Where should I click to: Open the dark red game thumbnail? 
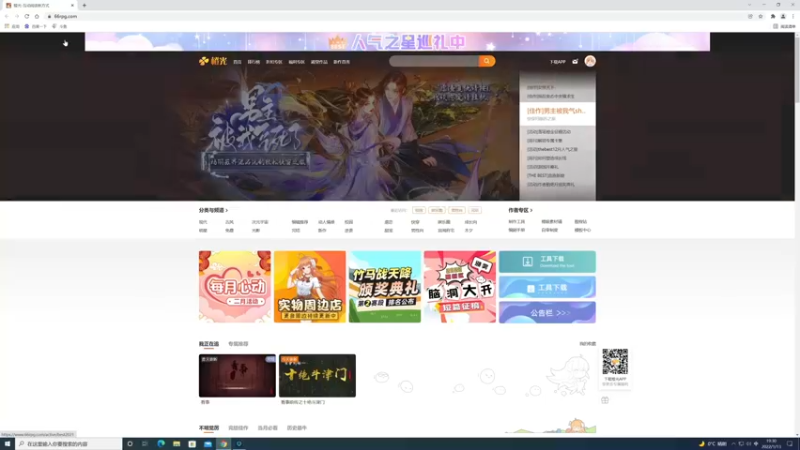click(x=237, y=376)
